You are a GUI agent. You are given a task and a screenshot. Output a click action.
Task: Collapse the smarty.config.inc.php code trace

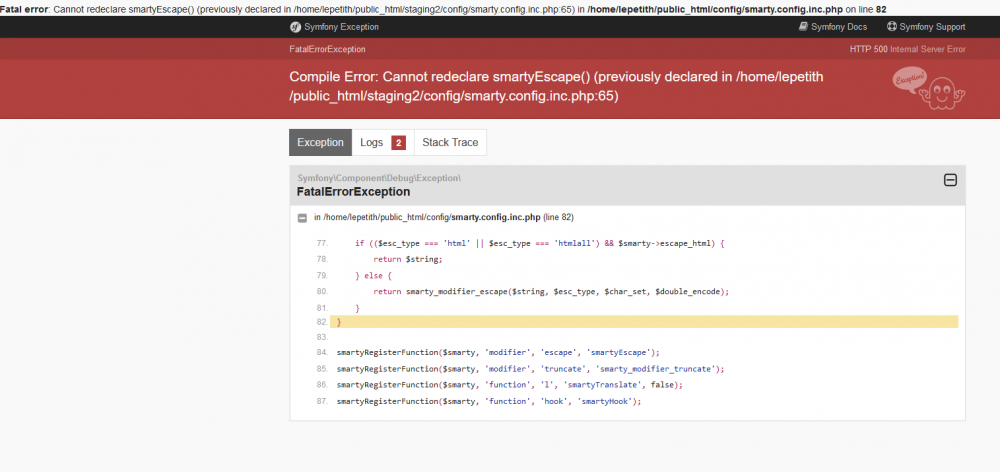302,217
